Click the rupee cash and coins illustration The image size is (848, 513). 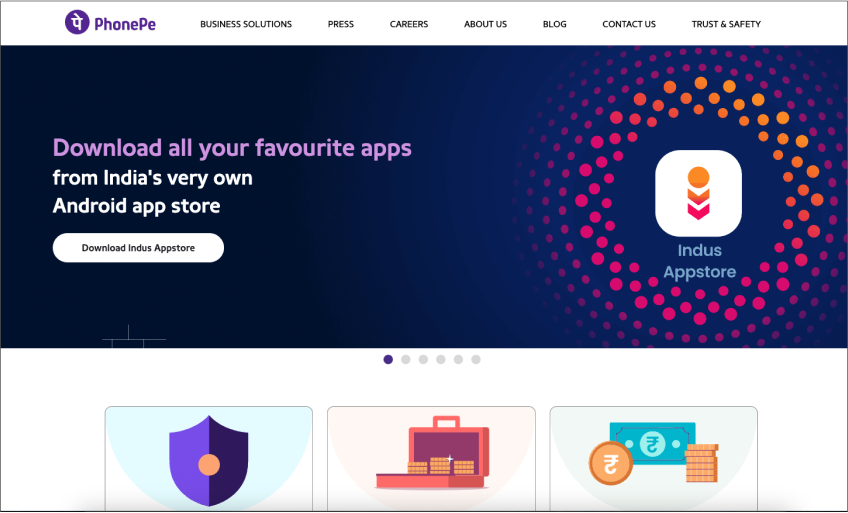tap(654, 453)
